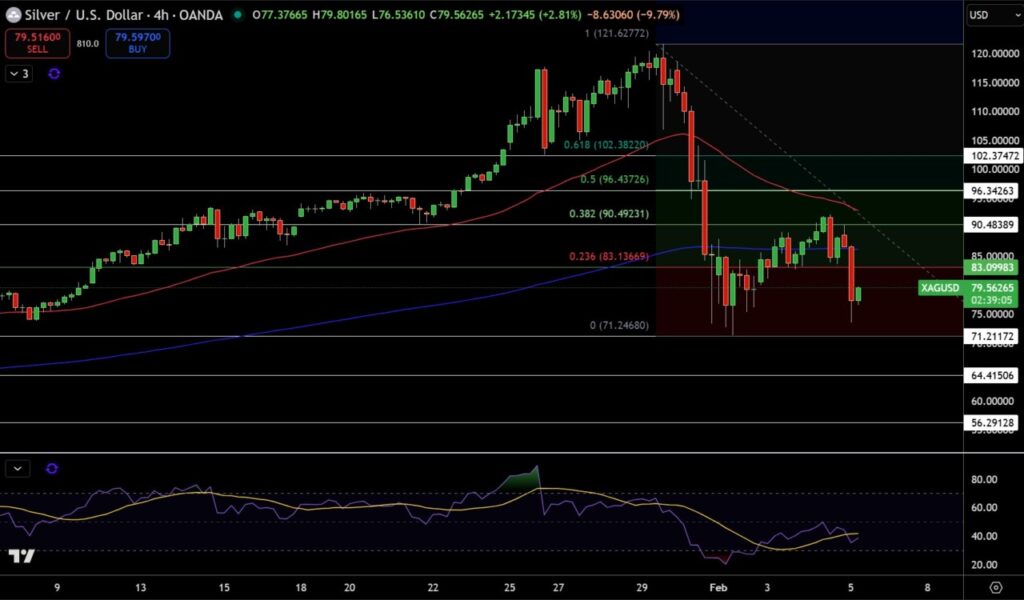Click the 64.41506 support level label
This screenshot has height=600, width=1024.
coord(991,376)
